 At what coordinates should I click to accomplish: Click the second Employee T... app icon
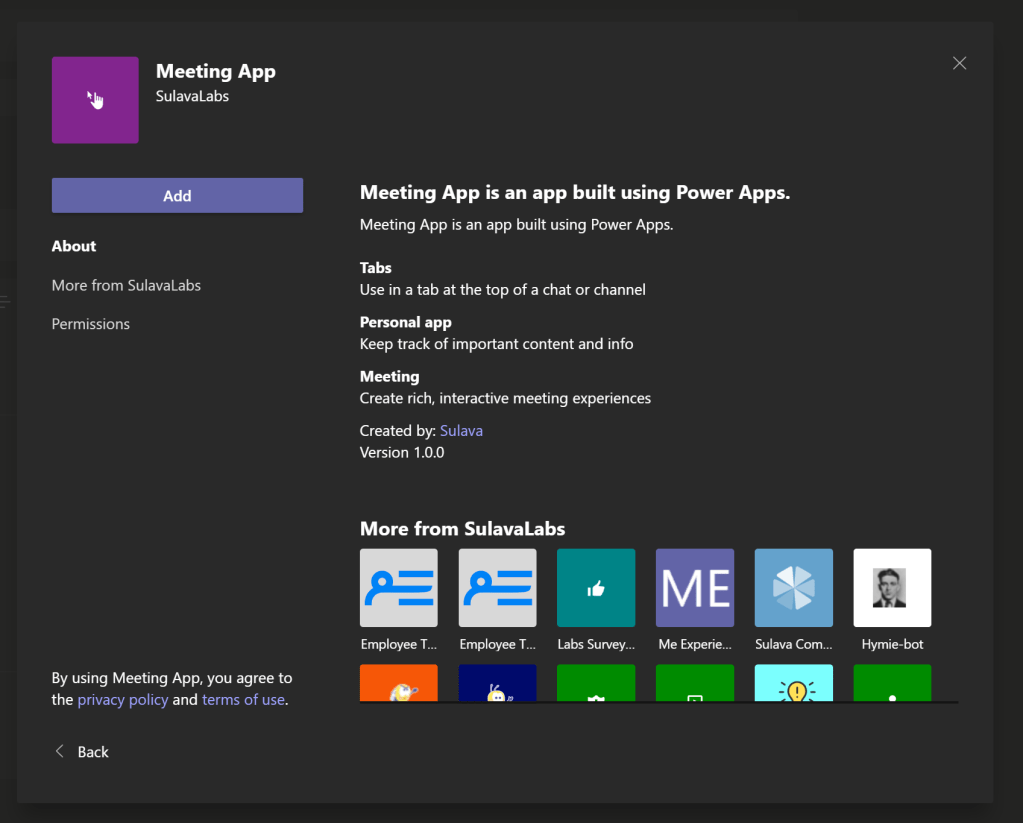pyautogui.click(x=497, y=588)
